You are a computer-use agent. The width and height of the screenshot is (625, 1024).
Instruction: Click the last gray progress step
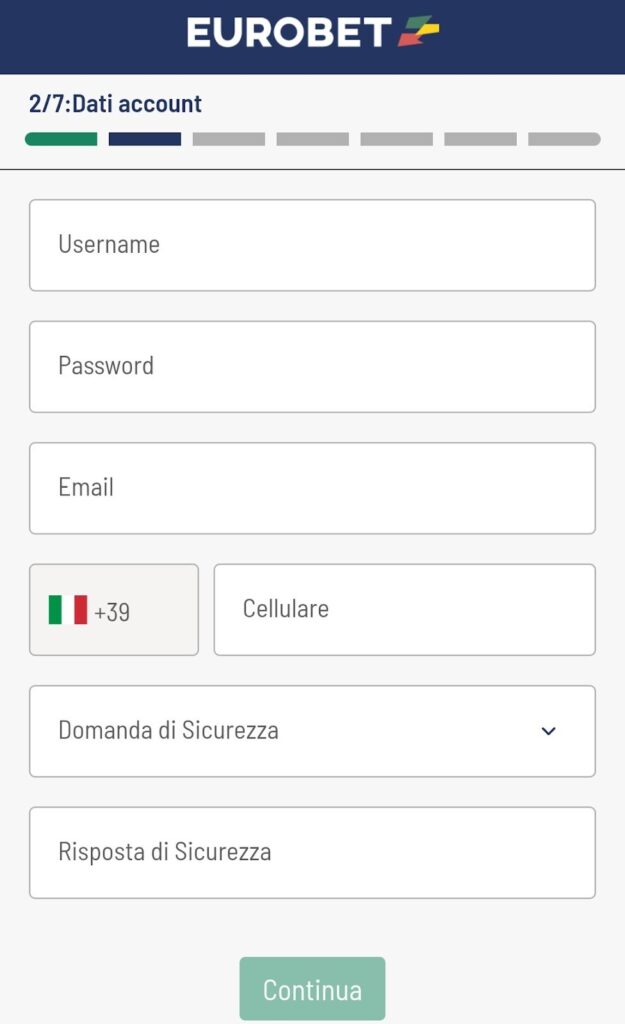click(563, 139)
